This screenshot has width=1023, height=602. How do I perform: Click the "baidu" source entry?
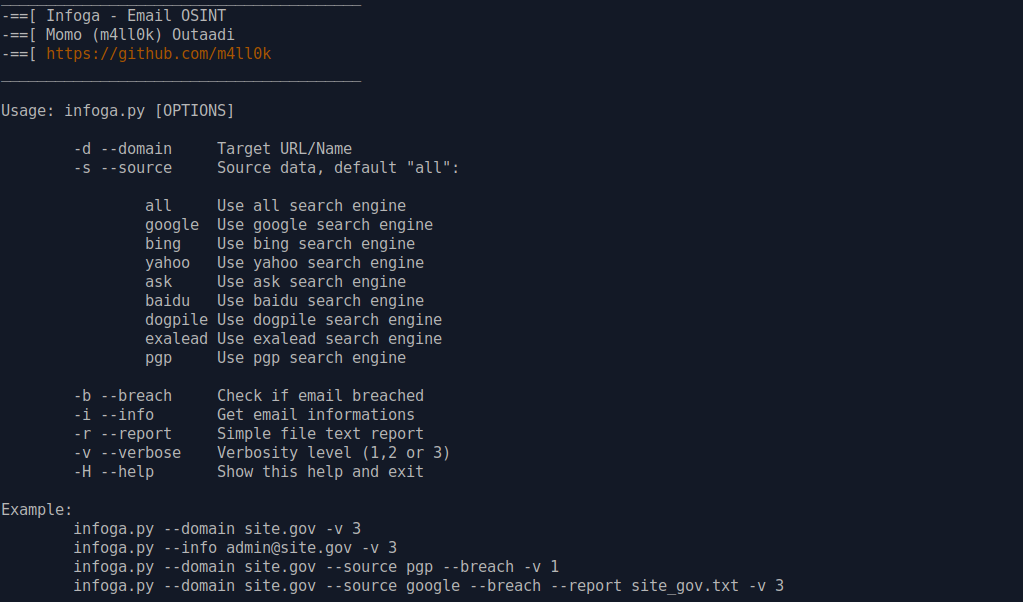pos(167,301)
